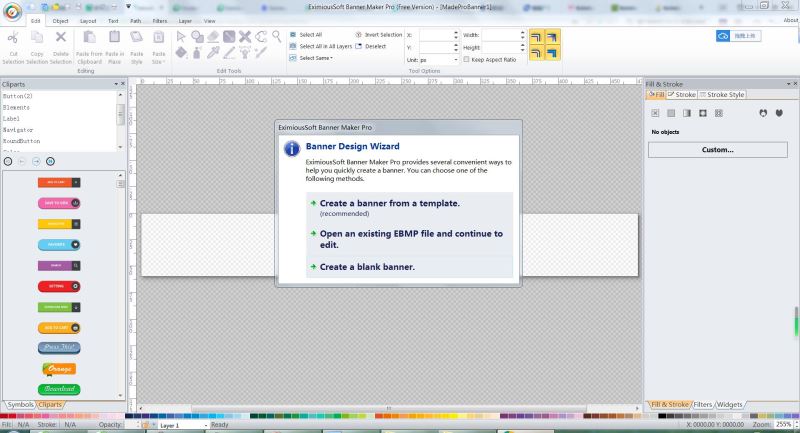Click the Custom... button
800x433 pixels.
717,150
